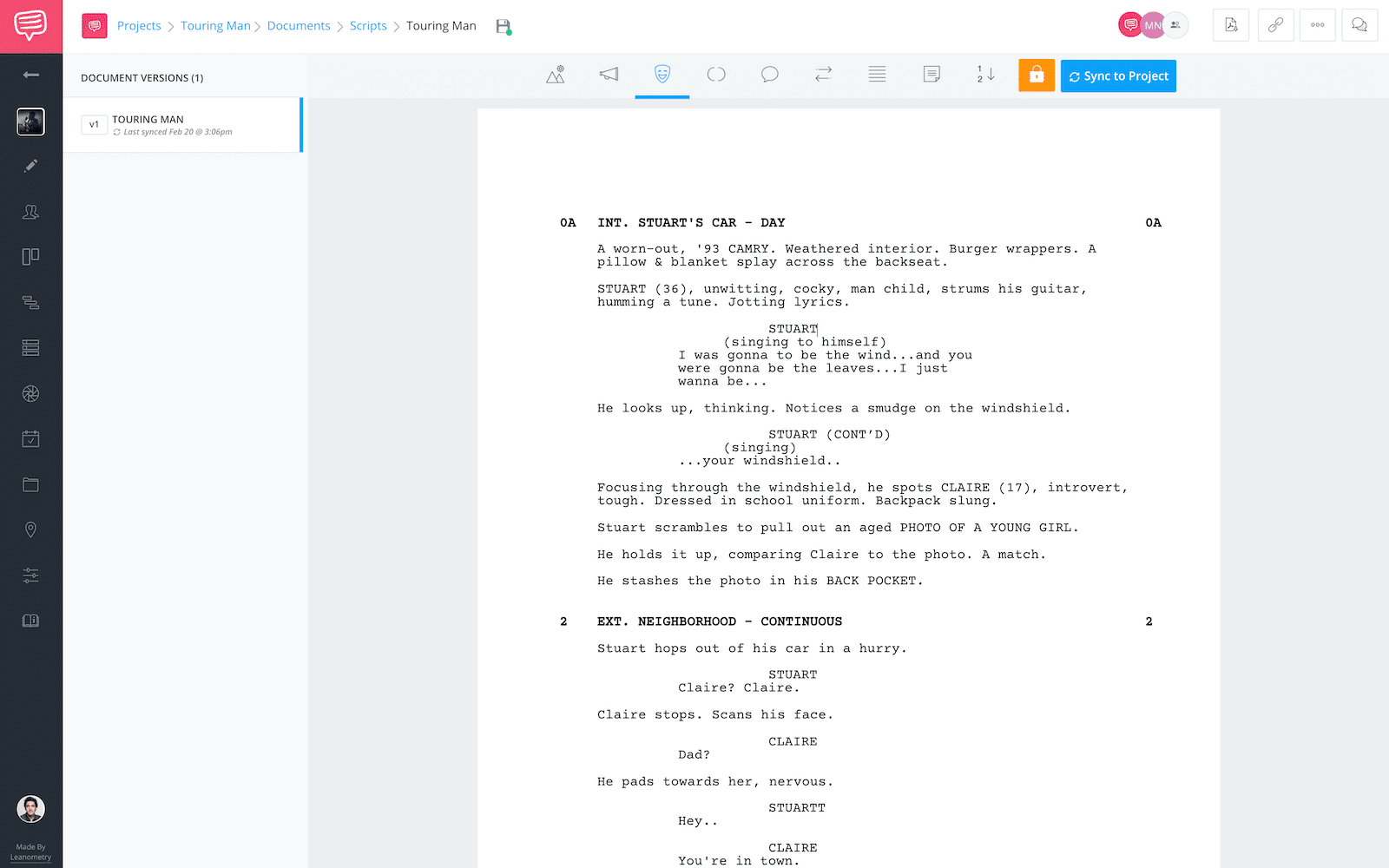
Task: Select the Parenthetical formatting icon
Action: click(x=716, y=75)
